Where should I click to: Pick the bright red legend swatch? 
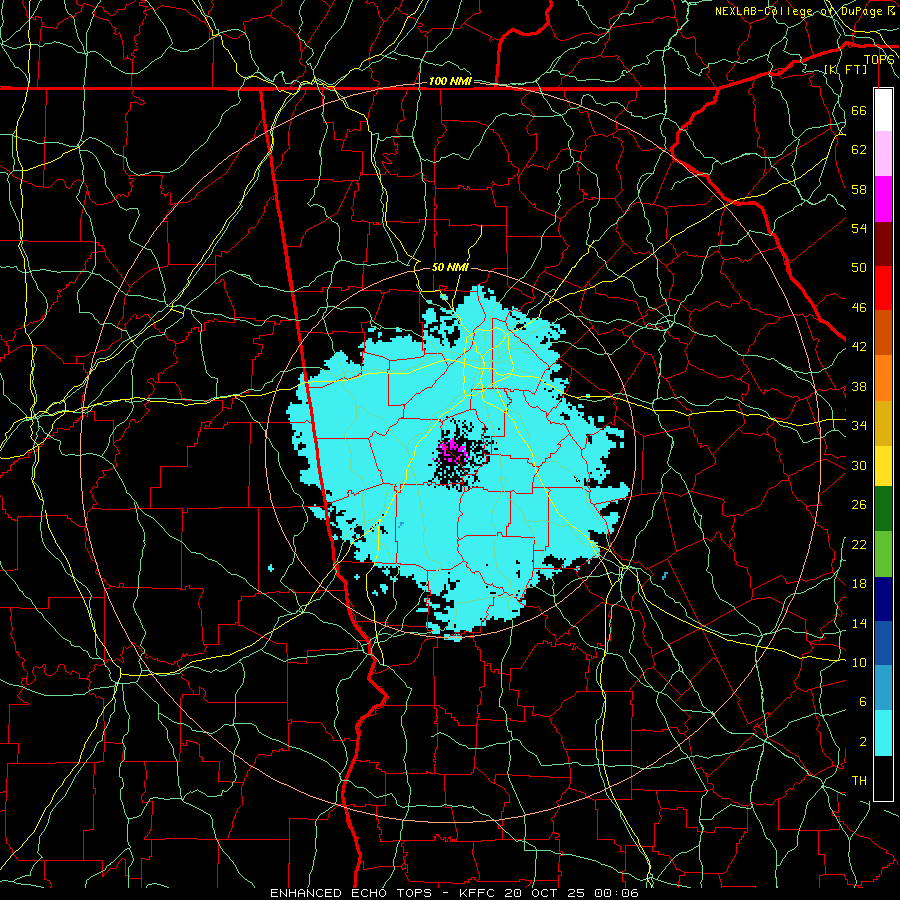pyautogui.click(x=883, y=288)
